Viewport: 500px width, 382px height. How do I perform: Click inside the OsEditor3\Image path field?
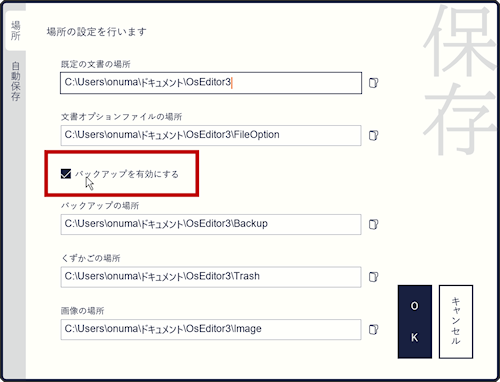click(x=211, y=330)
